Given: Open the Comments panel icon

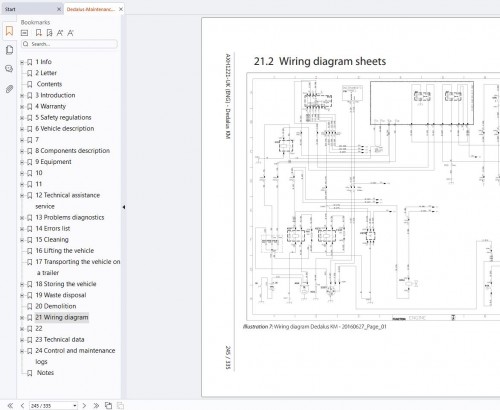Looking at the screenshot, I should coord(9,69).
